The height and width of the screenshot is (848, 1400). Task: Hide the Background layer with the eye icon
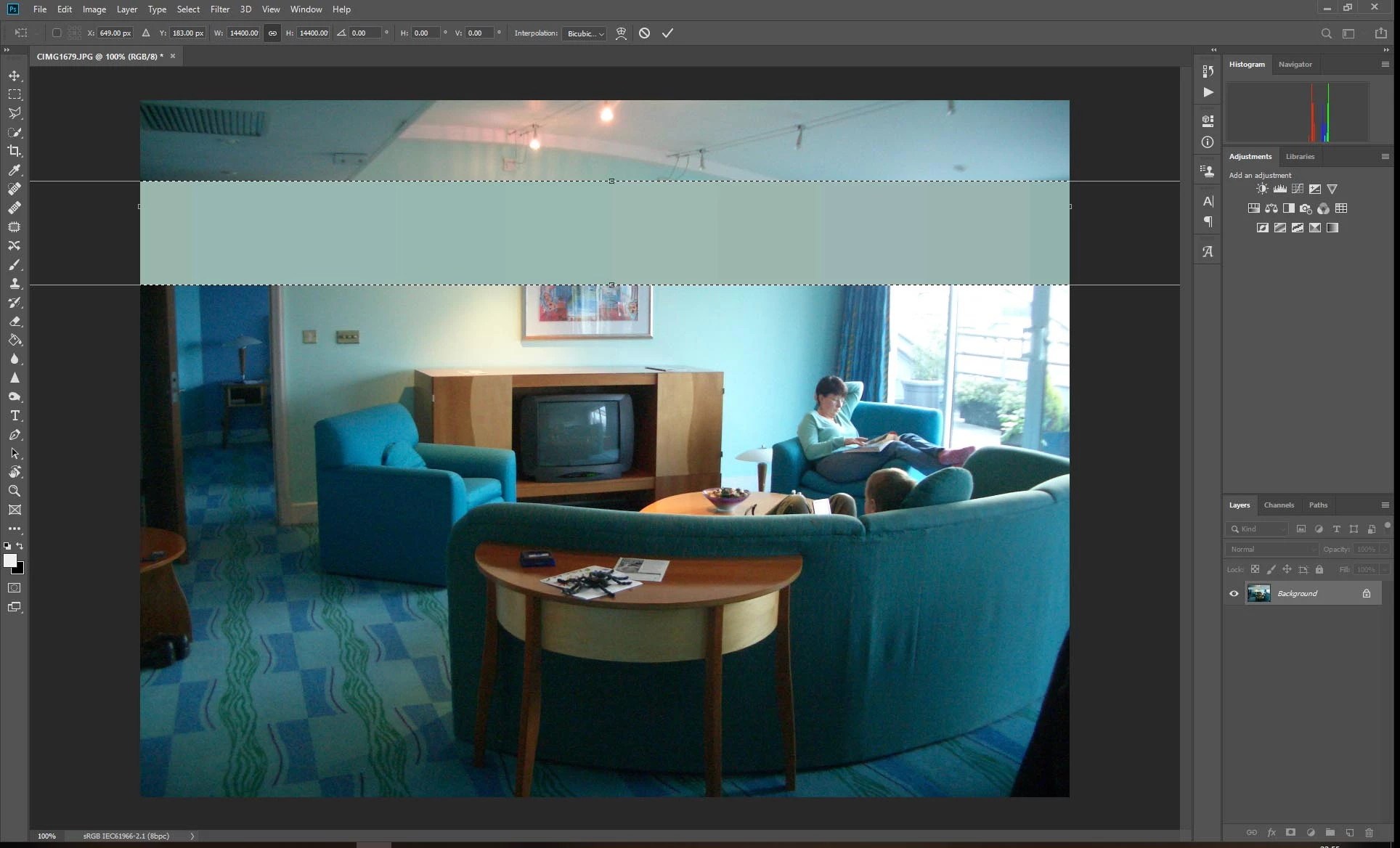click(x=1234, y=594)
